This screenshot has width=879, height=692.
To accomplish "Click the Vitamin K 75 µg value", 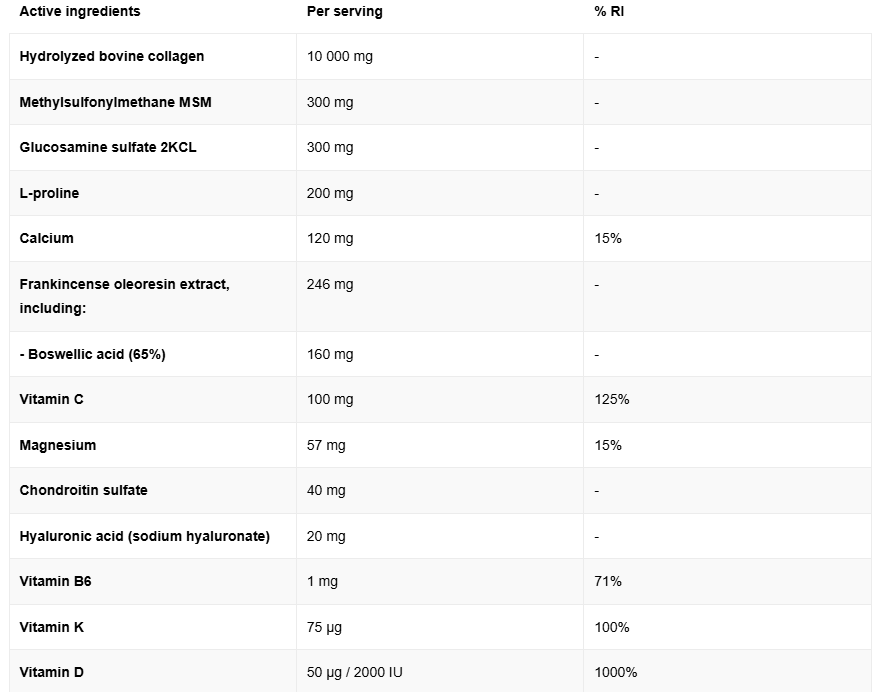I will click(325, 627).
